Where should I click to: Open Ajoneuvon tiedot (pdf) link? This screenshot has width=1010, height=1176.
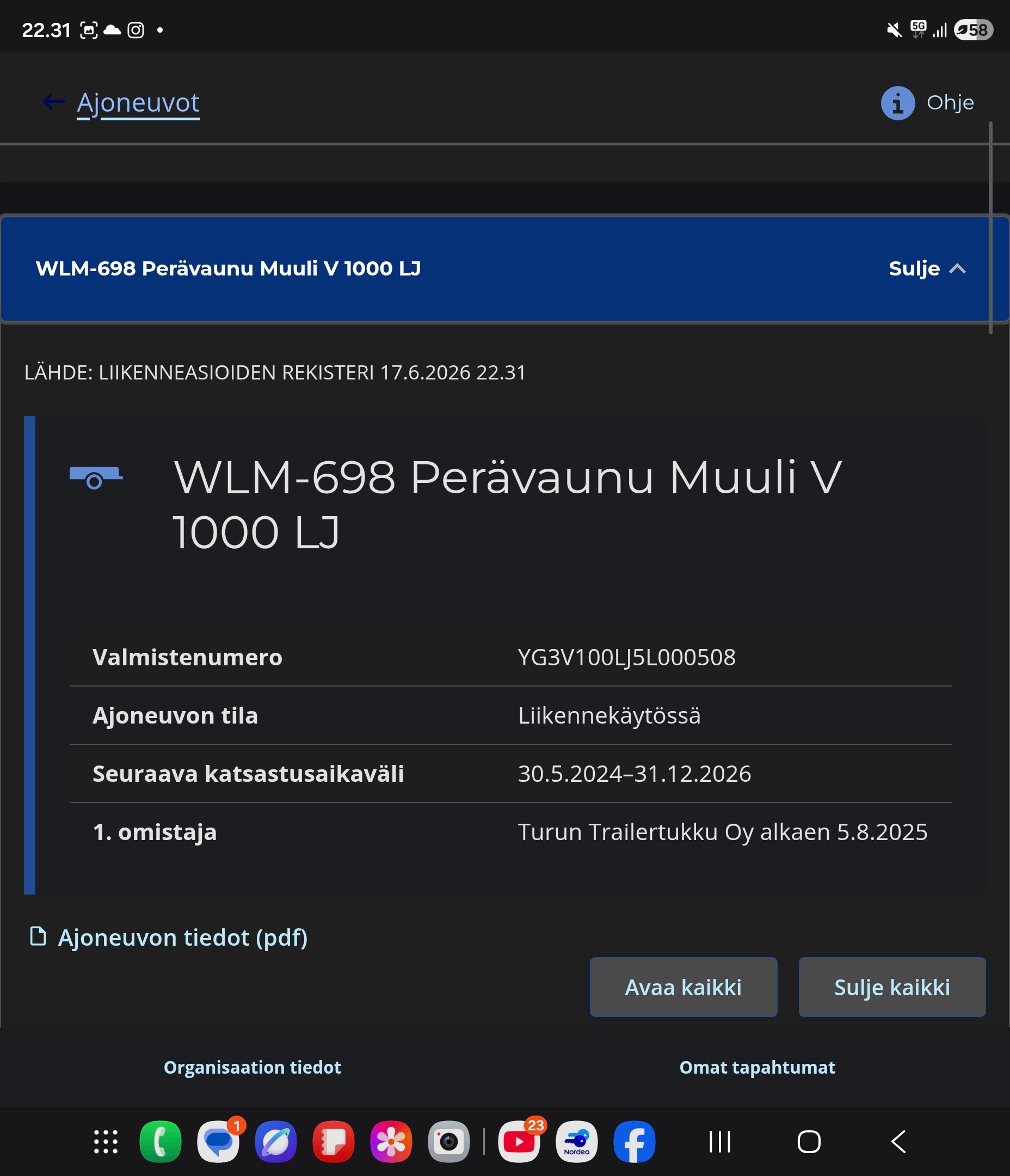coord(183,937)
